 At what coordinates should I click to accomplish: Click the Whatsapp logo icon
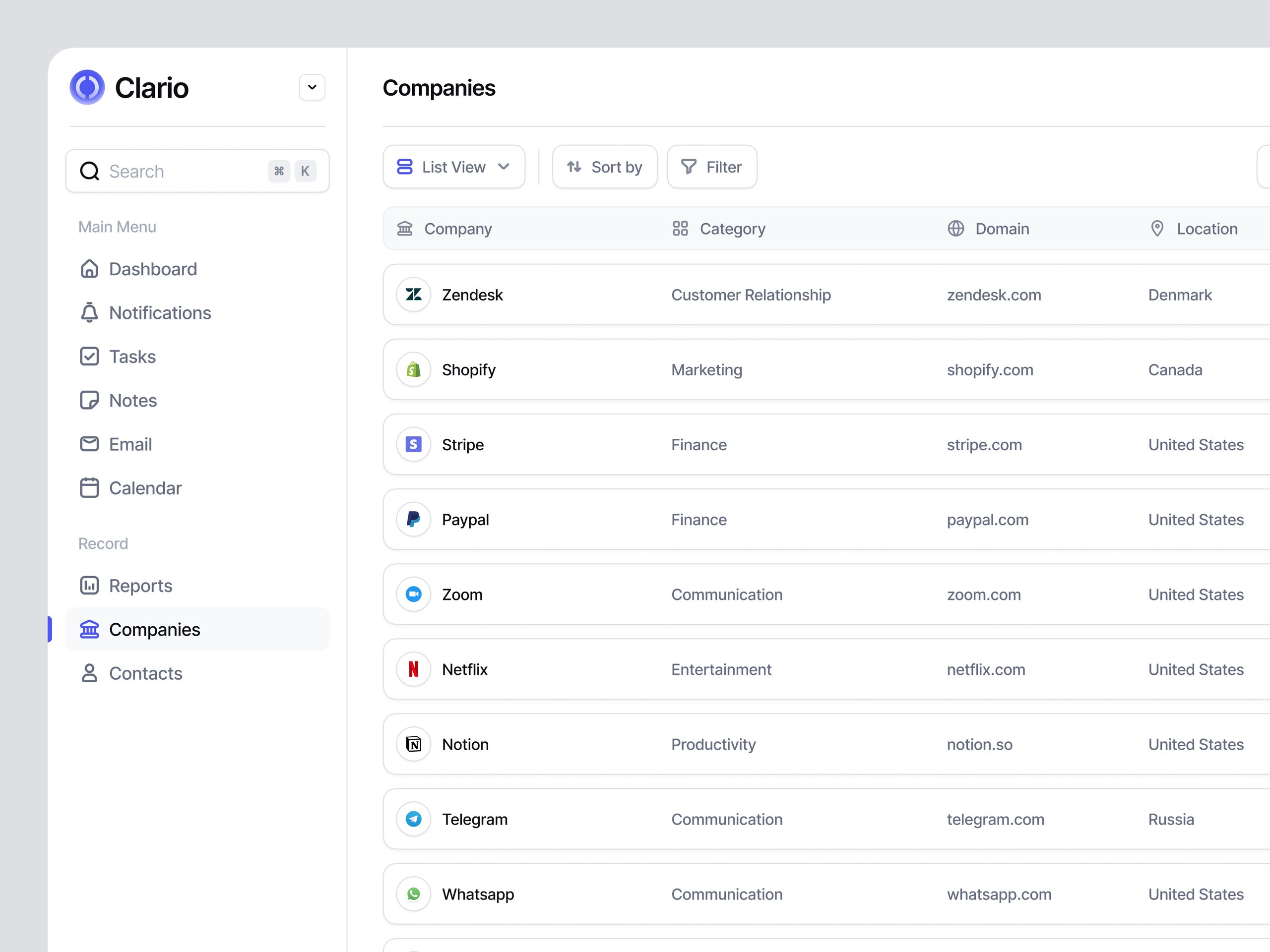(x=413, y=894)
